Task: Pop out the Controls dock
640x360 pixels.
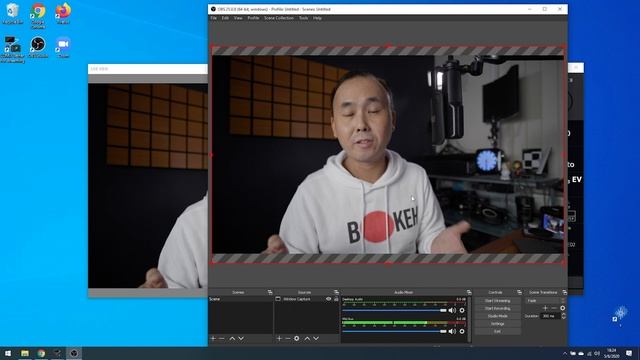Action: click(x=519, y=292)
